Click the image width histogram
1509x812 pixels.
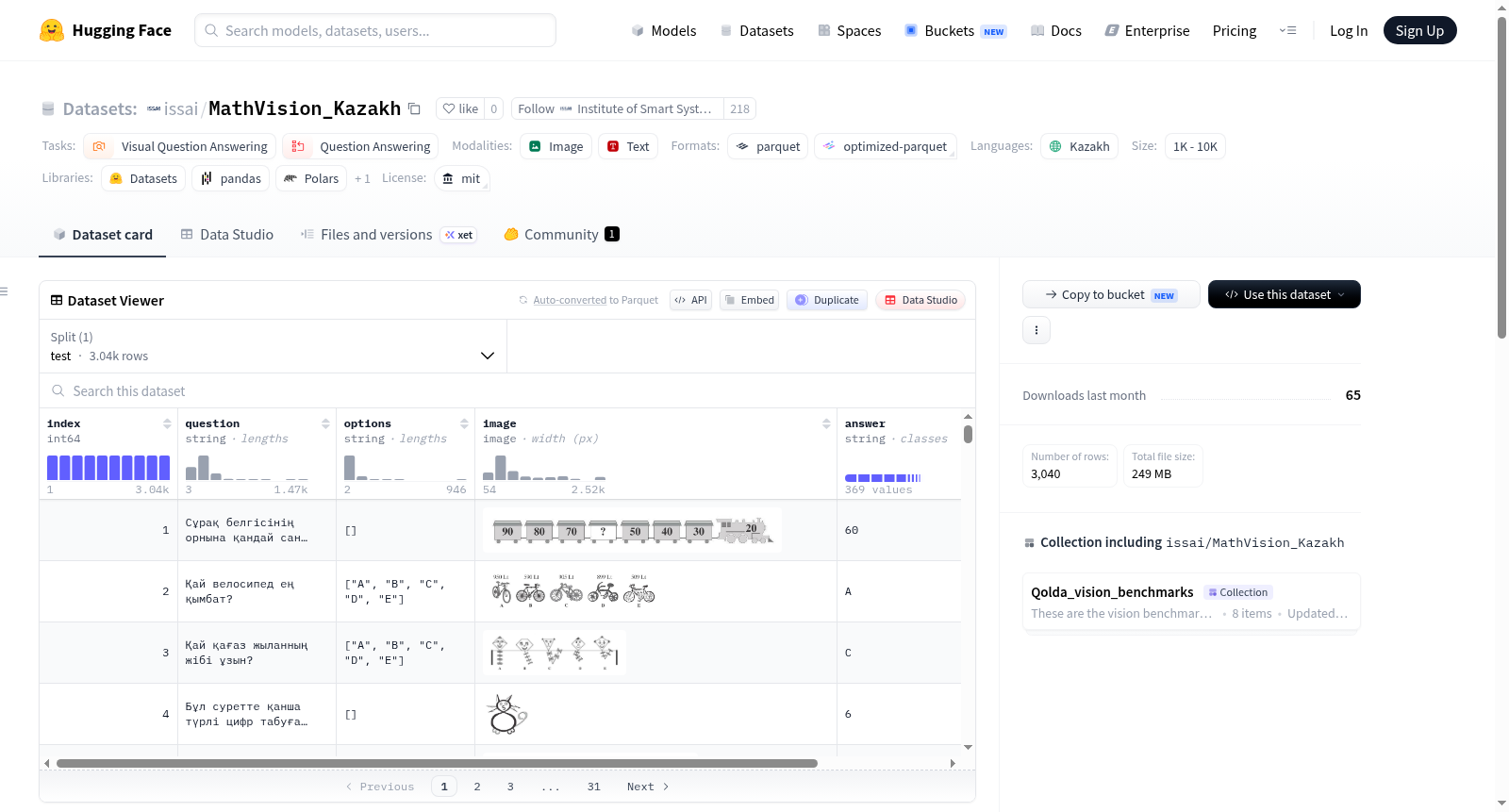click(x=544, y=468)
